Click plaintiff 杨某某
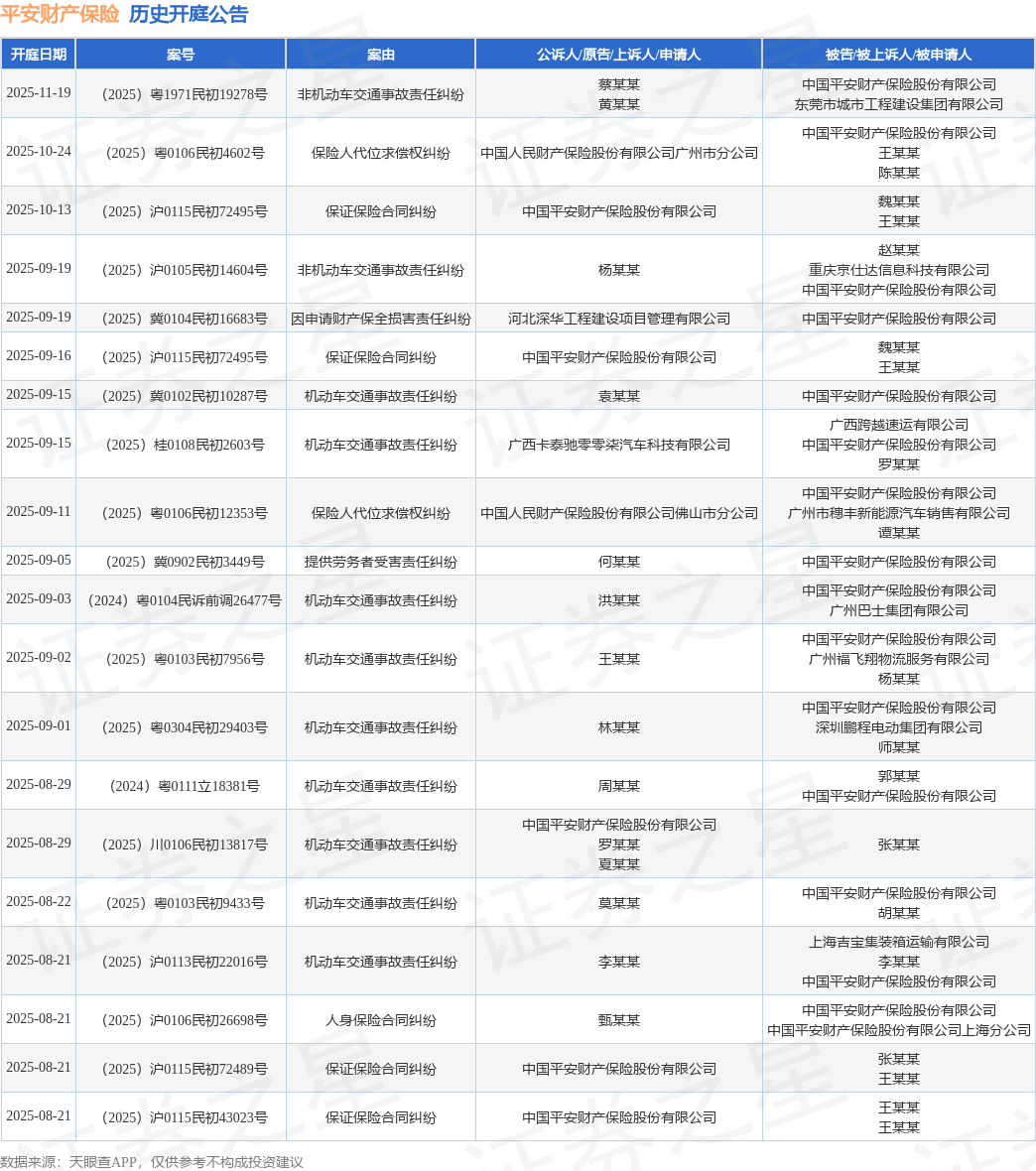Screen dimensions: 1036x1171 (x=619, y=270)
